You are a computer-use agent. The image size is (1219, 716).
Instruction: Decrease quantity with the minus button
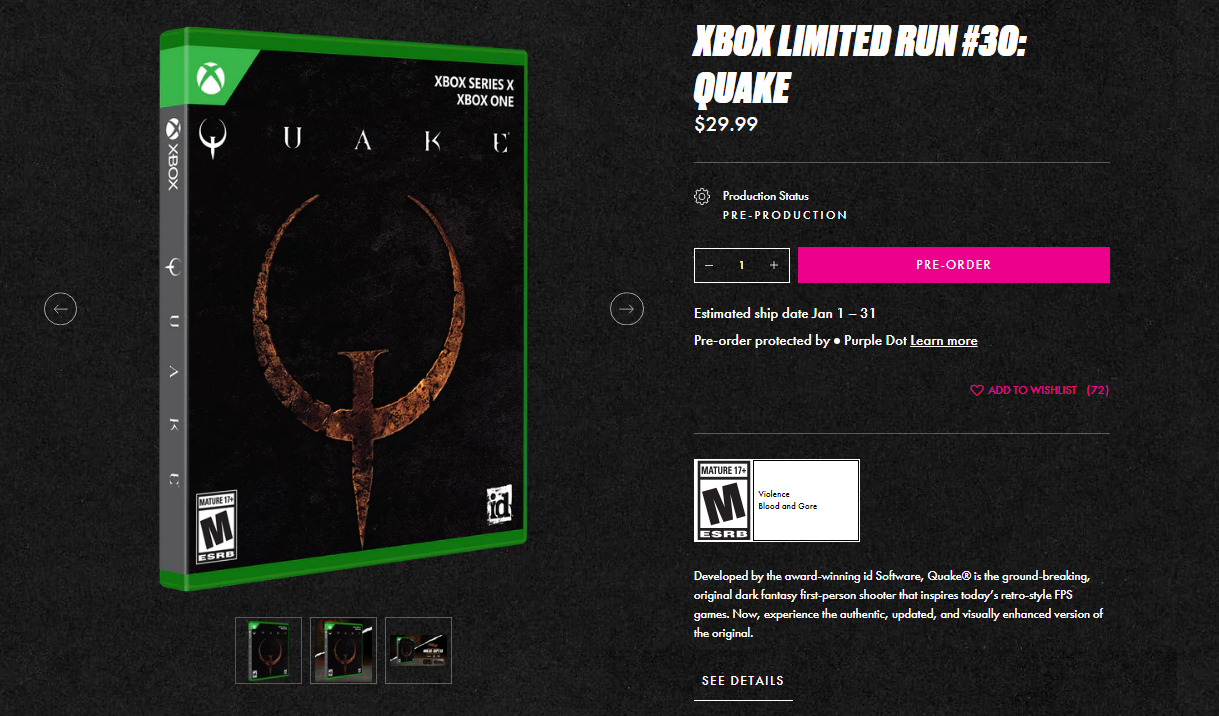tap(709, 265)
